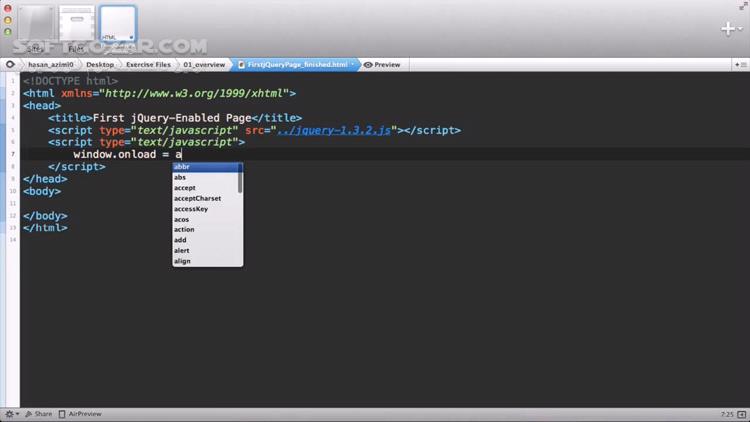Click the plus button to add a new tab
The width and height of the screenshot is (750, 422).
728,29
